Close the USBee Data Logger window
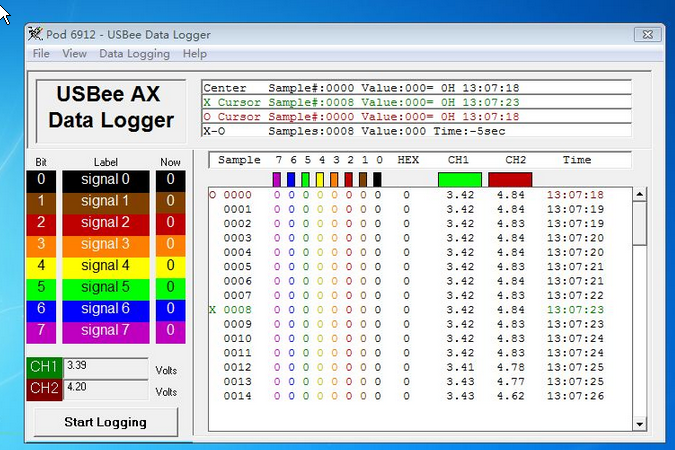Viewport: 675px width, 450px height. point(647,34)
